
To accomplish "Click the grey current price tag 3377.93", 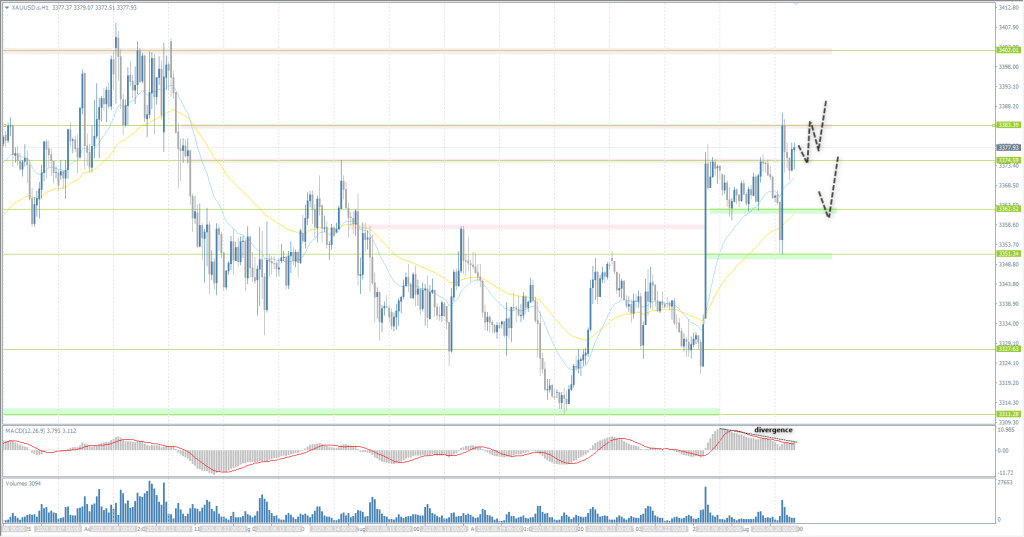I will click(1007, 147).
